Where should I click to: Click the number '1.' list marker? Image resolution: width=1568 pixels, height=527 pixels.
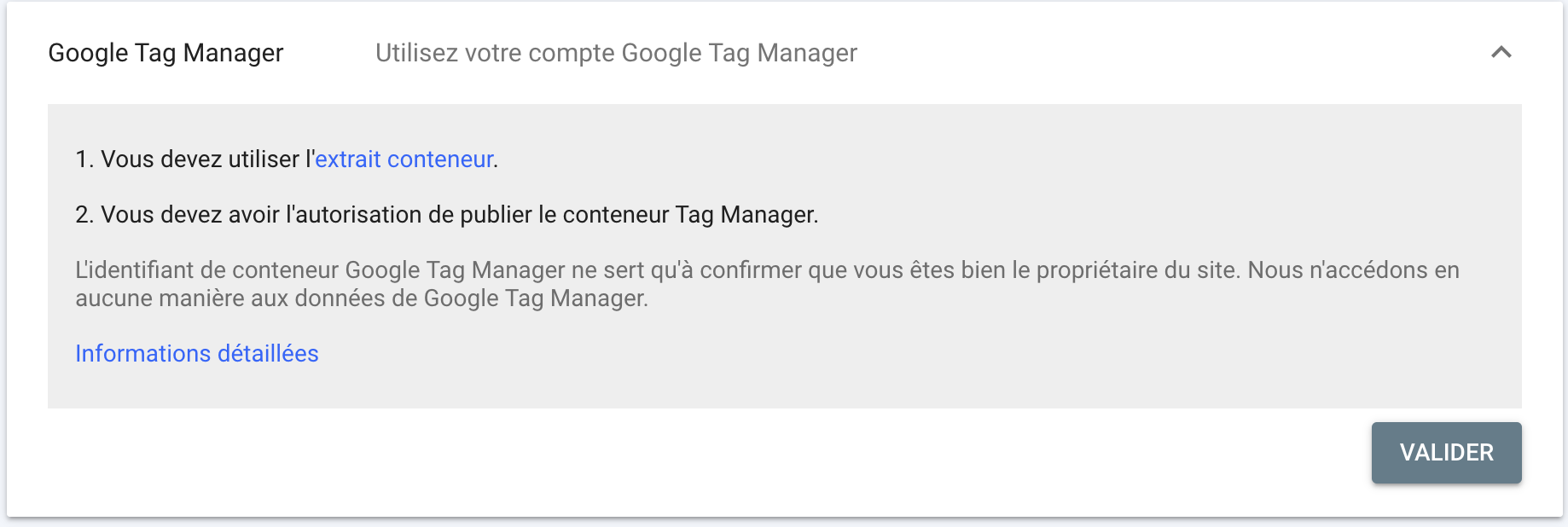pos(84,159)
